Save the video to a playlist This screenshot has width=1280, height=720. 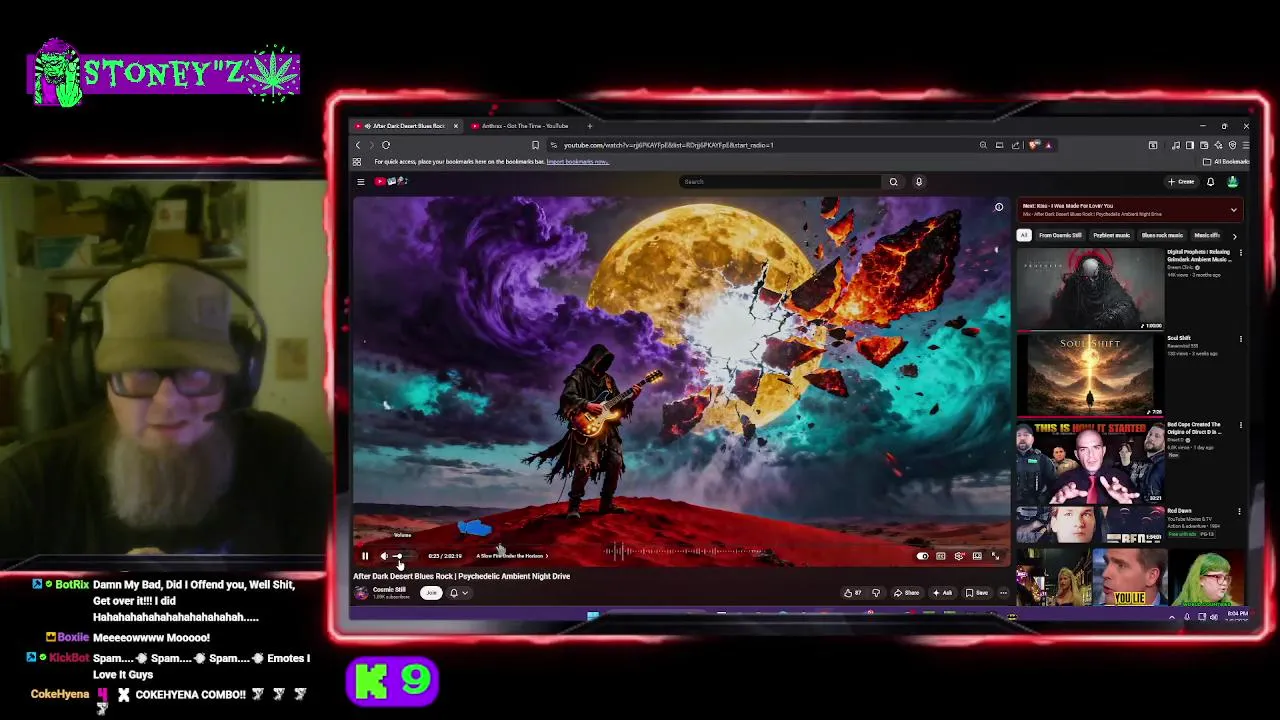977,593
